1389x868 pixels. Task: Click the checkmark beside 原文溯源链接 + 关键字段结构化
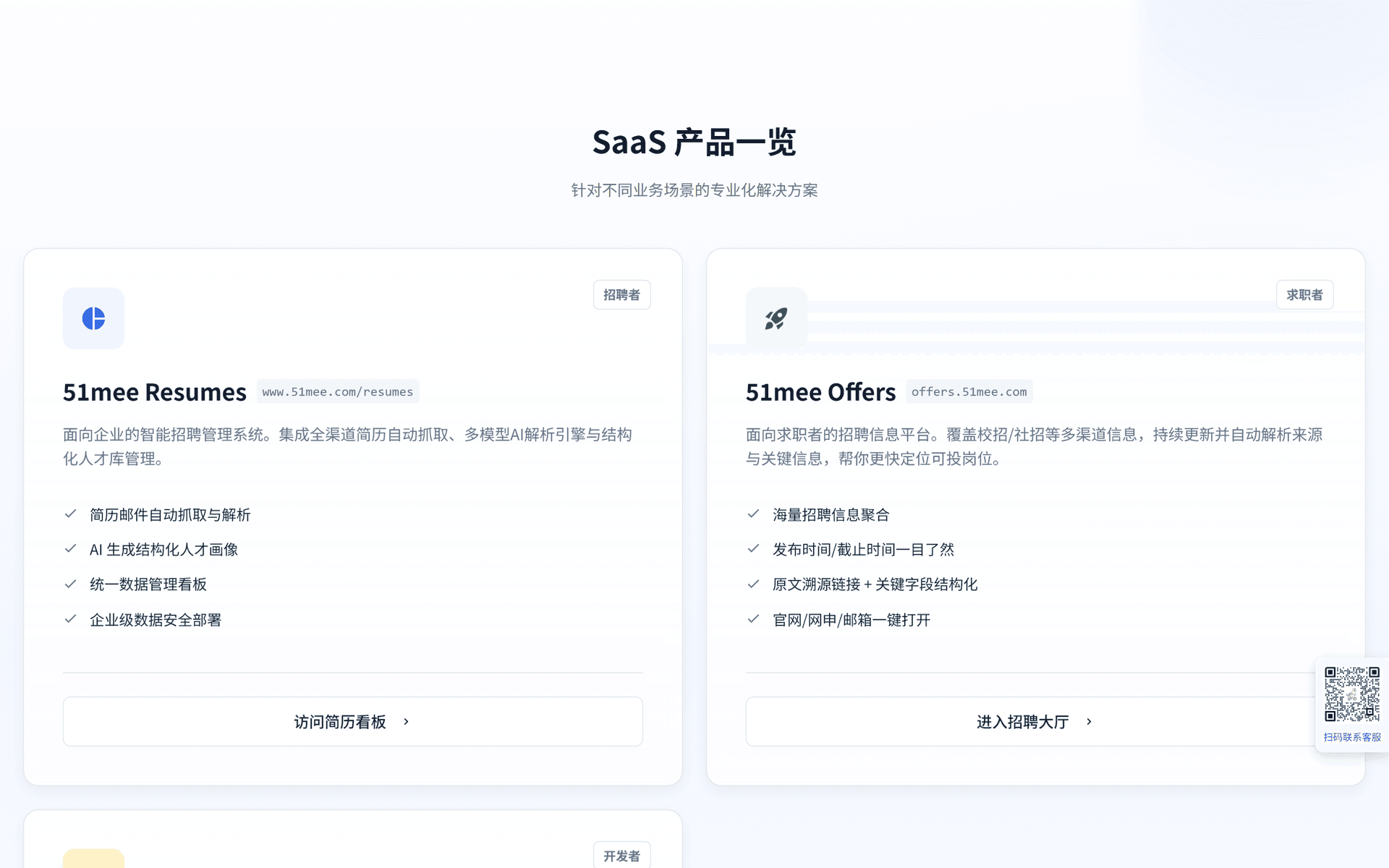click(x=753, y=584)
